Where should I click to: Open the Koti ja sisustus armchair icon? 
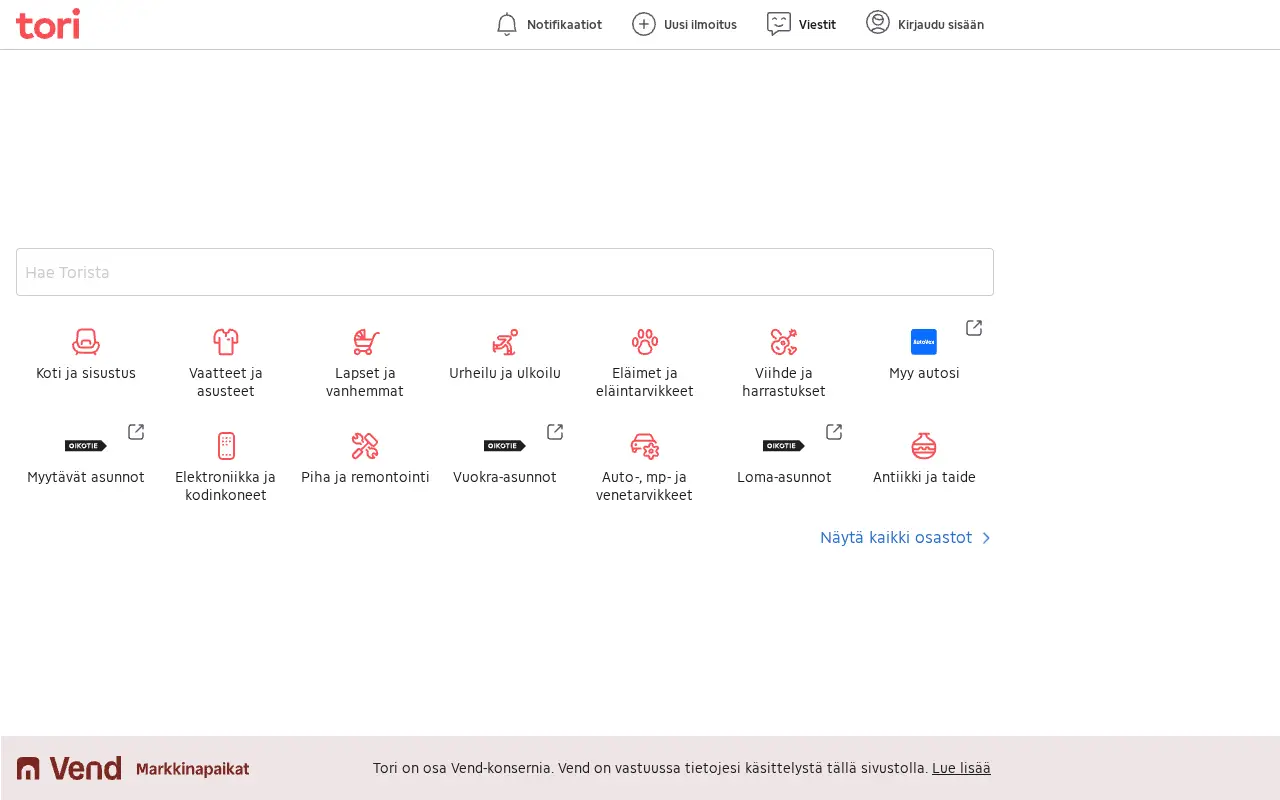86,342
